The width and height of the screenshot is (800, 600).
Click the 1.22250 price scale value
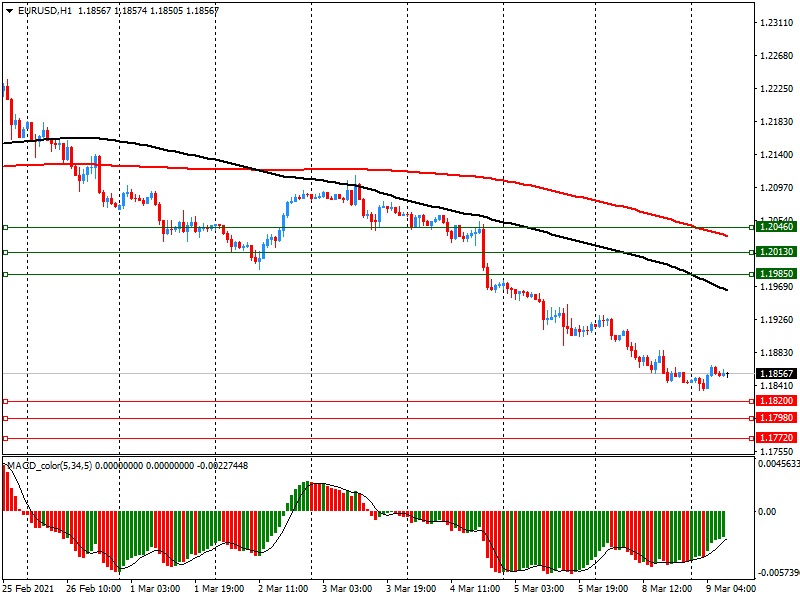[777, 89]
